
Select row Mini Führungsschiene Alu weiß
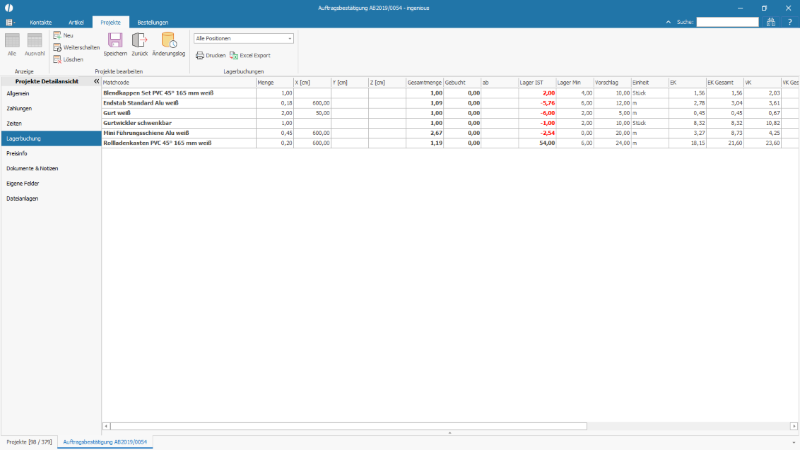(450, 133)
